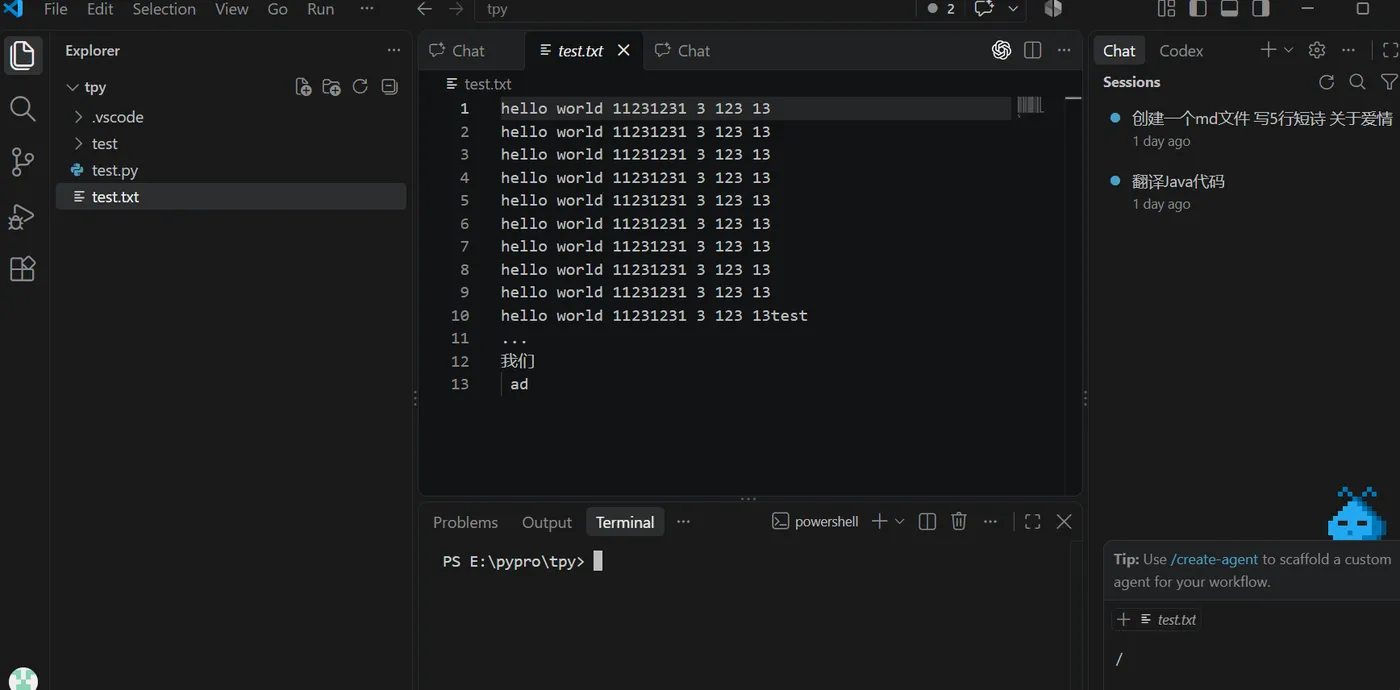Open test.py in Explorer
The image size is (1400, 690).
(232, 170)
